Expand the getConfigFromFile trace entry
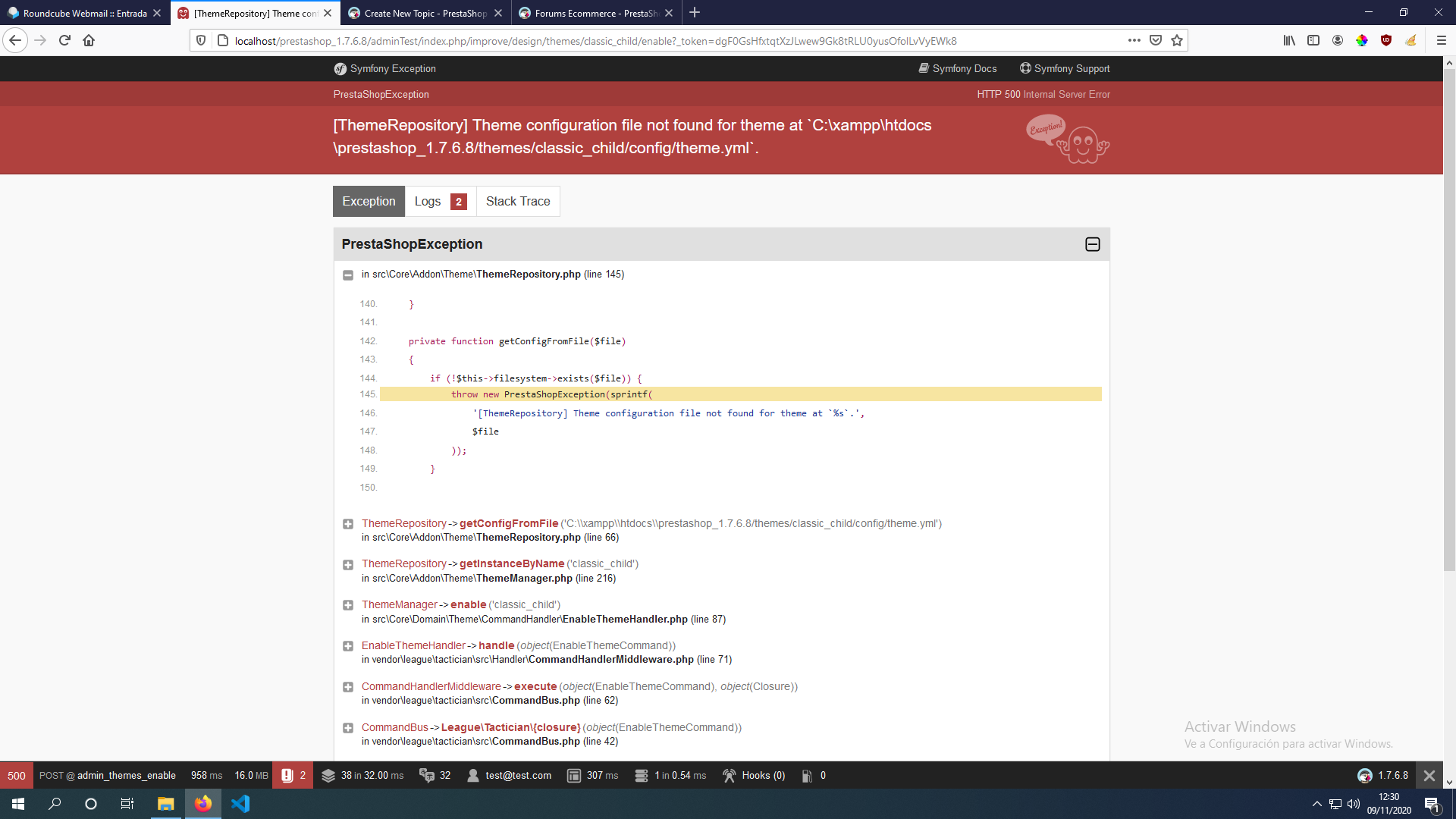 [x=348, y=524]
